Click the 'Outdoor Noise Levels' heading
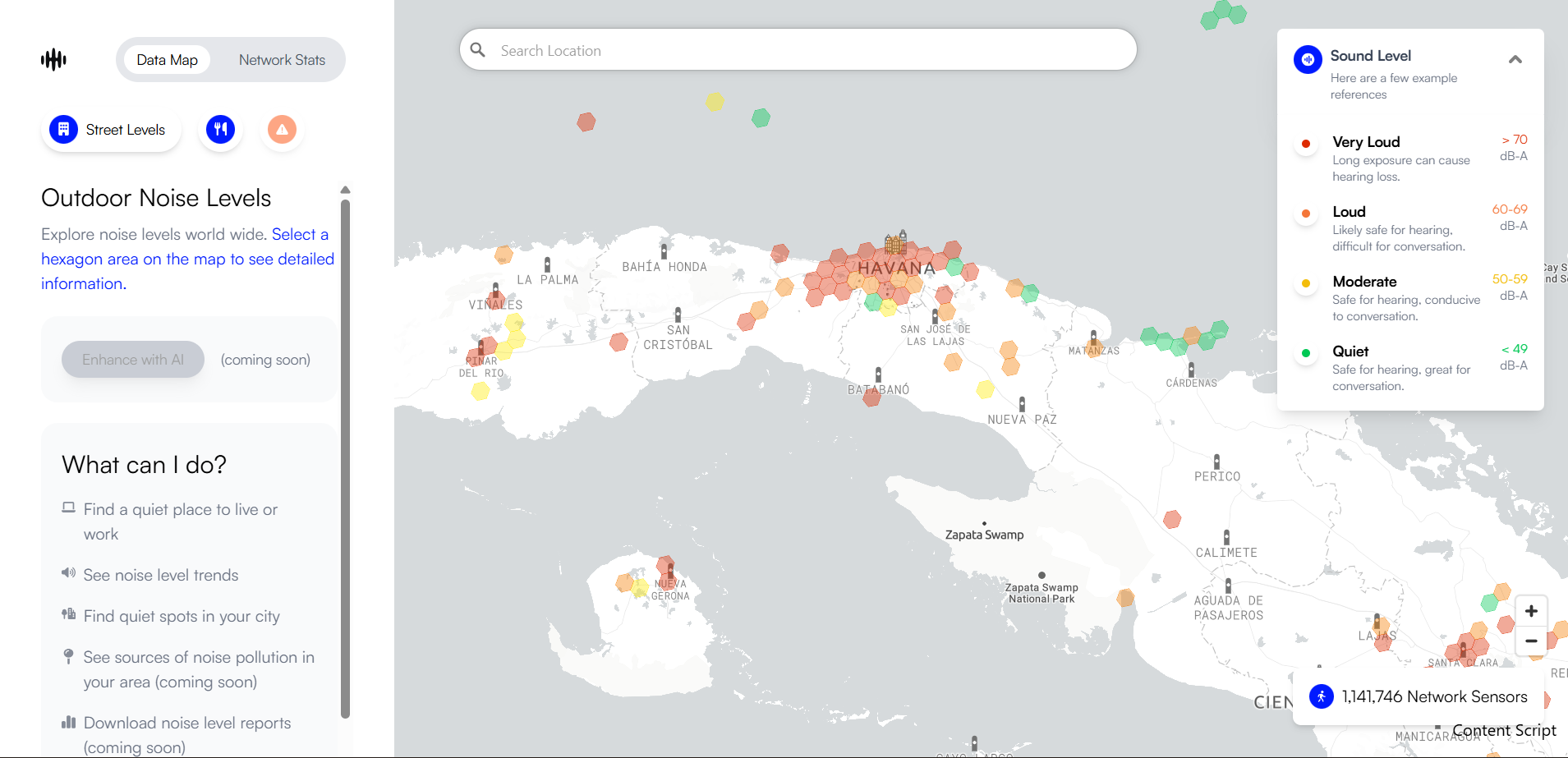 pyautogui.click(x=156, y=198)
